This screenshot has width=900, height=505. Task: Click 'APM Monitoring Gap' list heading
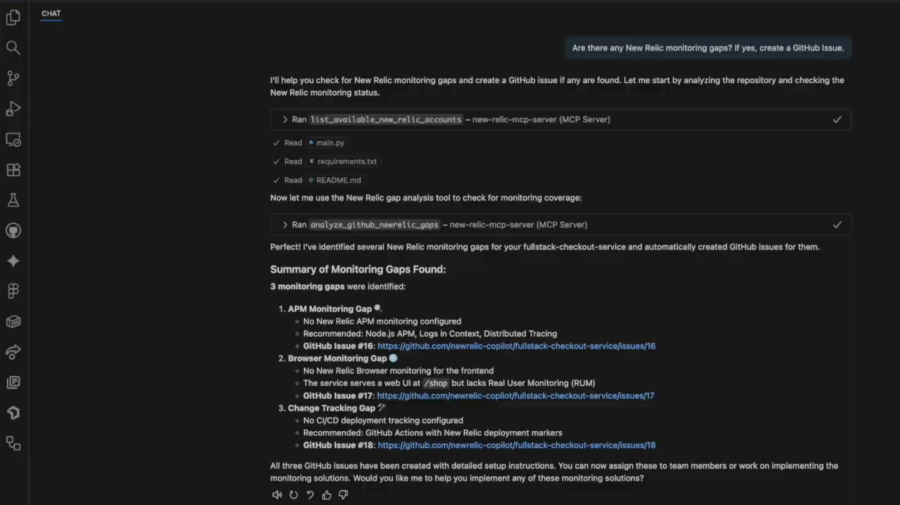tap(330, 309)
